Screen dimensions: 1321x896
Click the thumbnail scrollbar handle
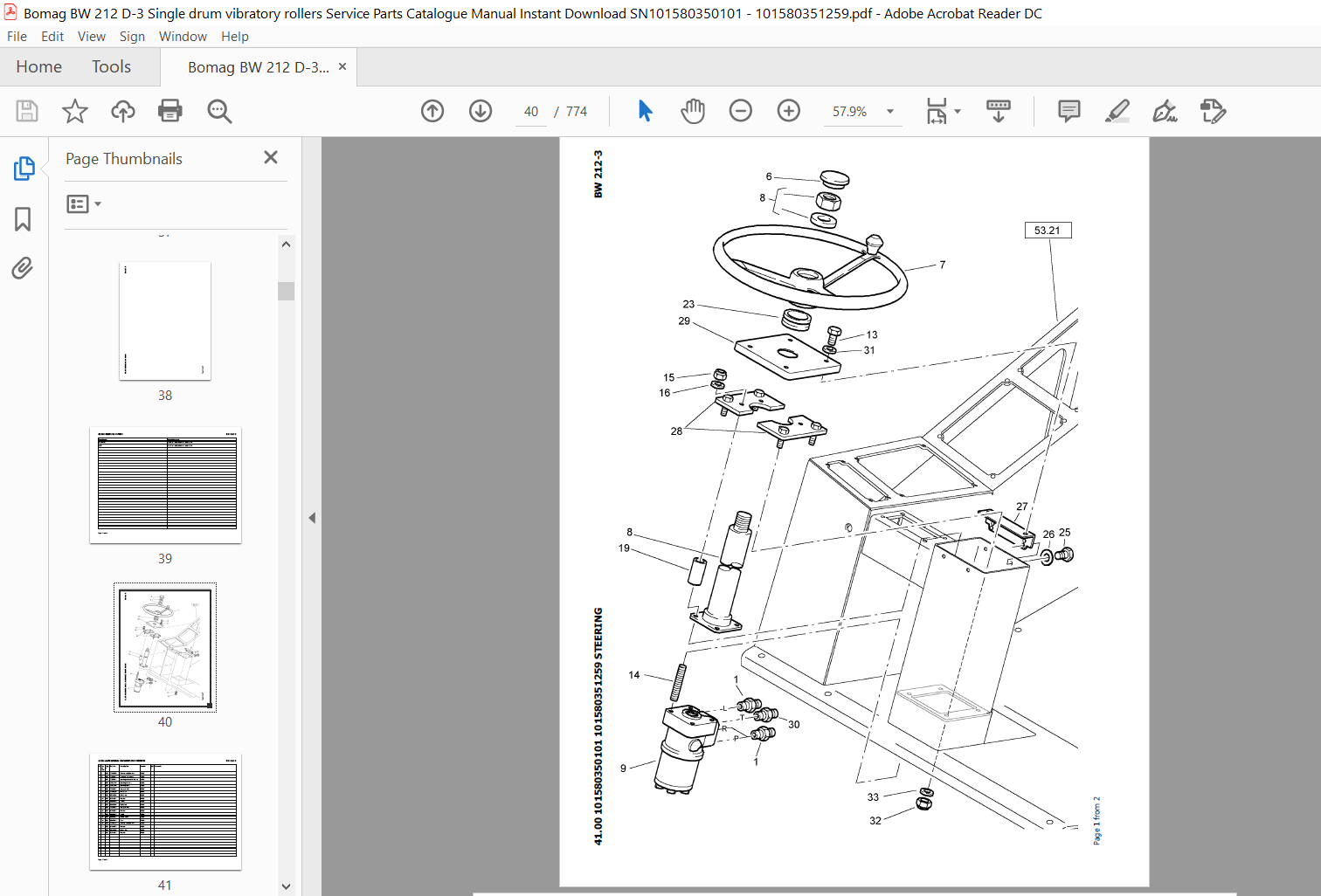point(286,291)
